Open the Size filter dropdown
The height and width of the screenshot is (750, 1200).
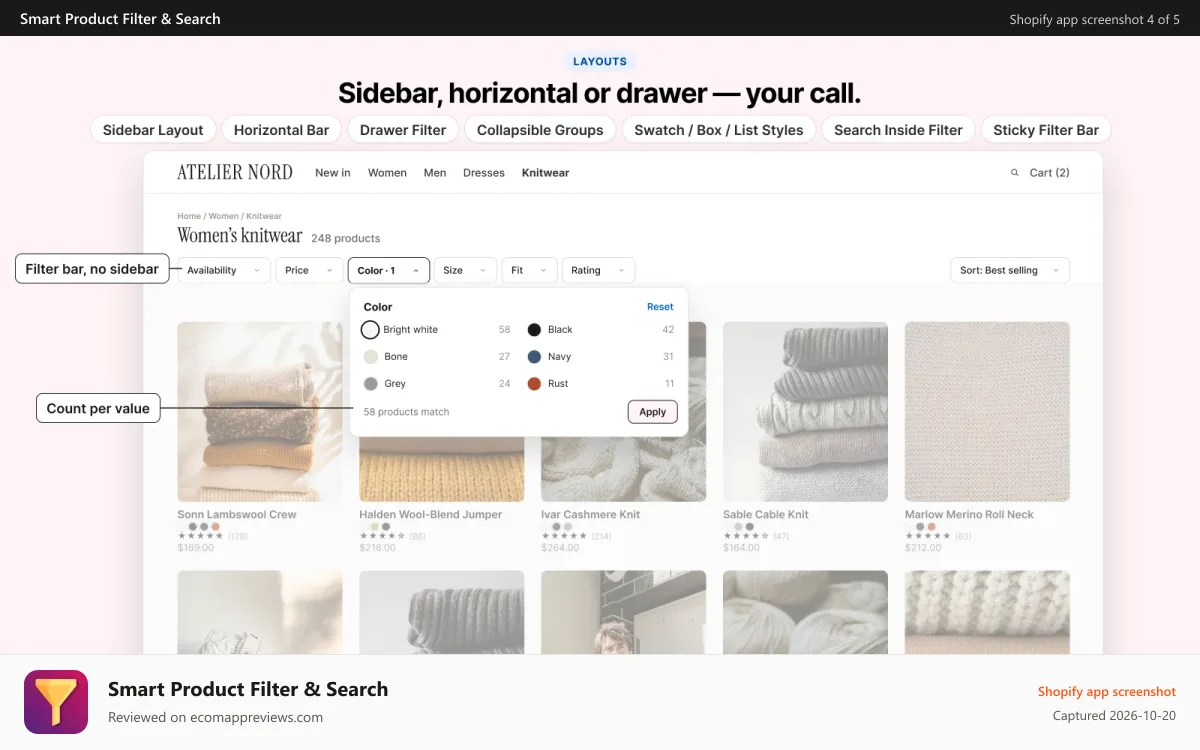pos(466,270)
